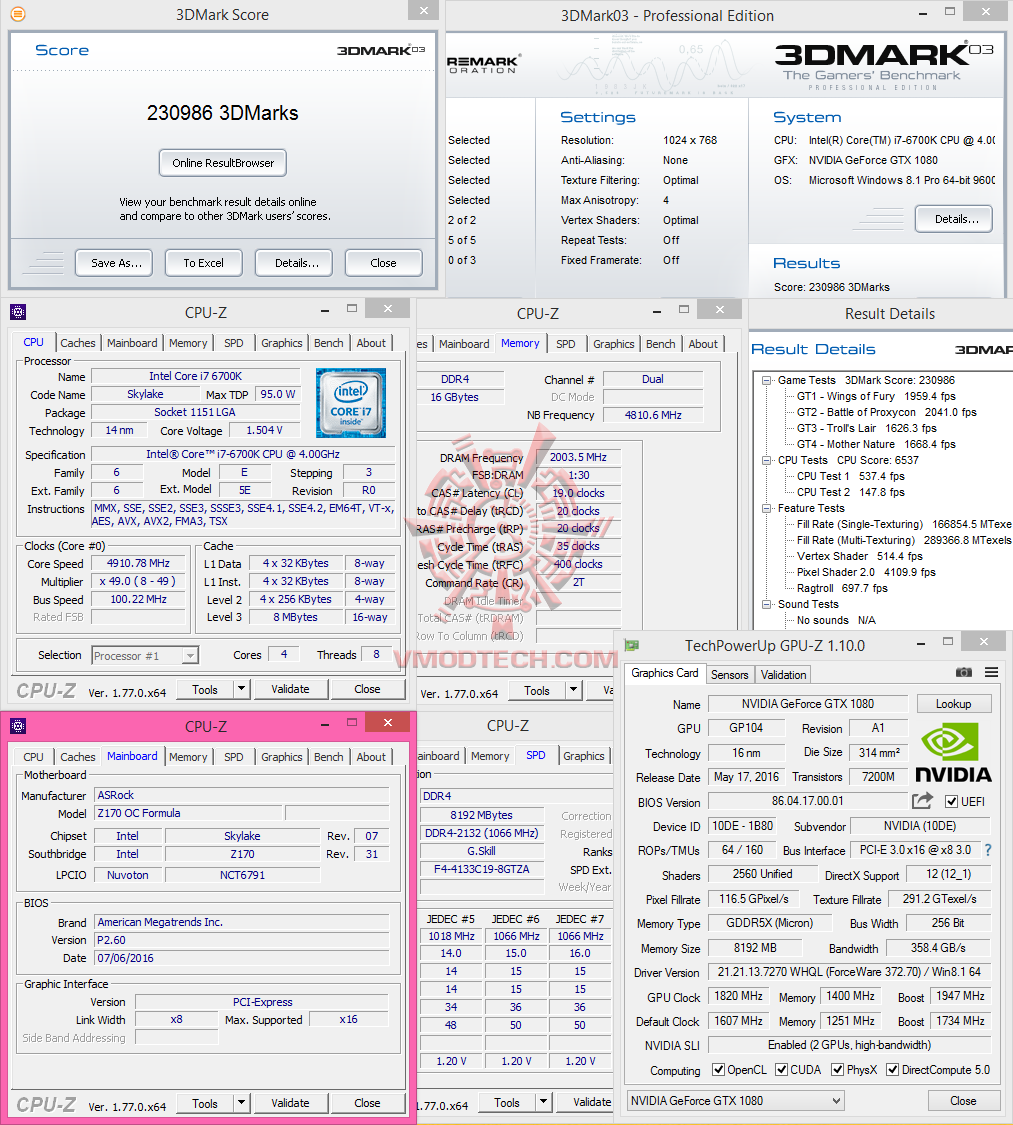Collapse the Game Tests tree node
The height and width of the screenshot is (1125, 1013).
point(767,380)
